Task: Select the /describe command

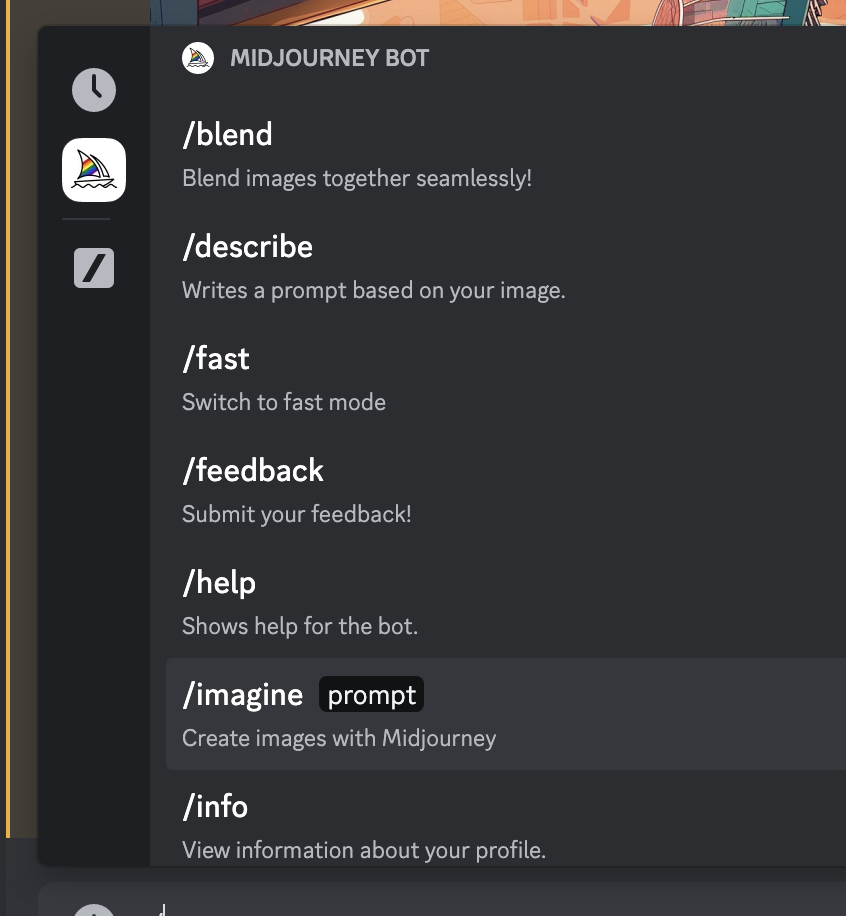Action: click(x=506, y=266)
